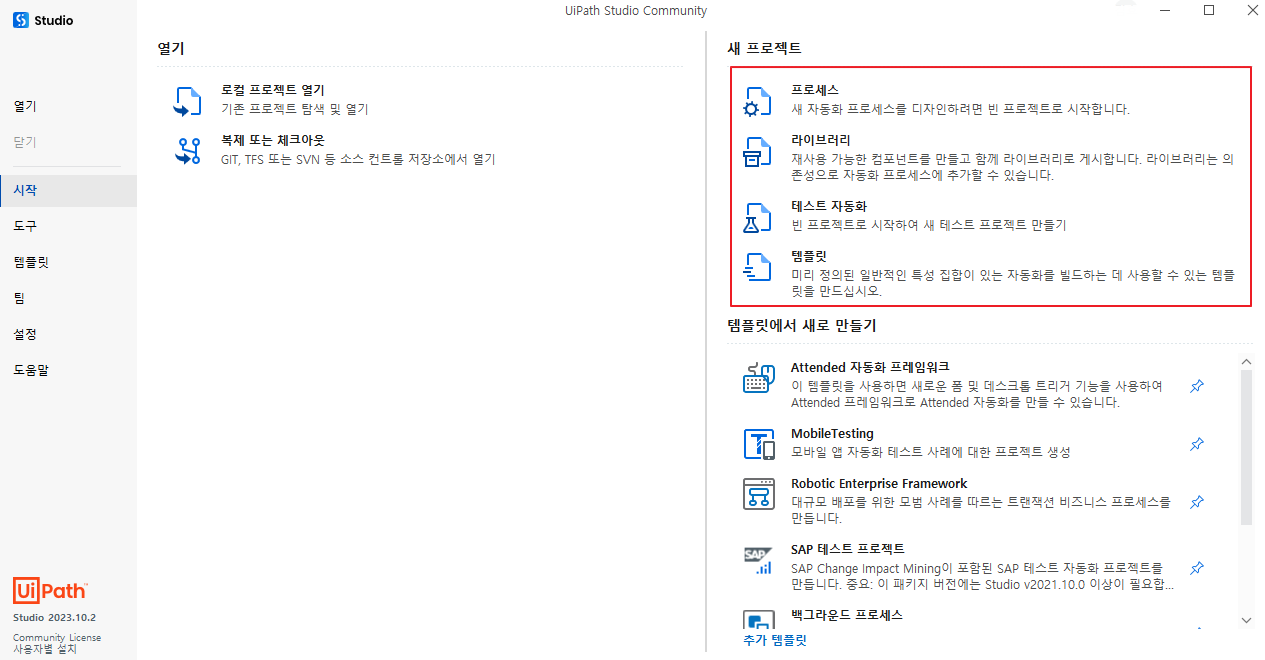The width and height of the screenshot is (1265, 660).
Task: Pin the Robotic Enterprise Framework template
Action: (x=1197, y=502)
